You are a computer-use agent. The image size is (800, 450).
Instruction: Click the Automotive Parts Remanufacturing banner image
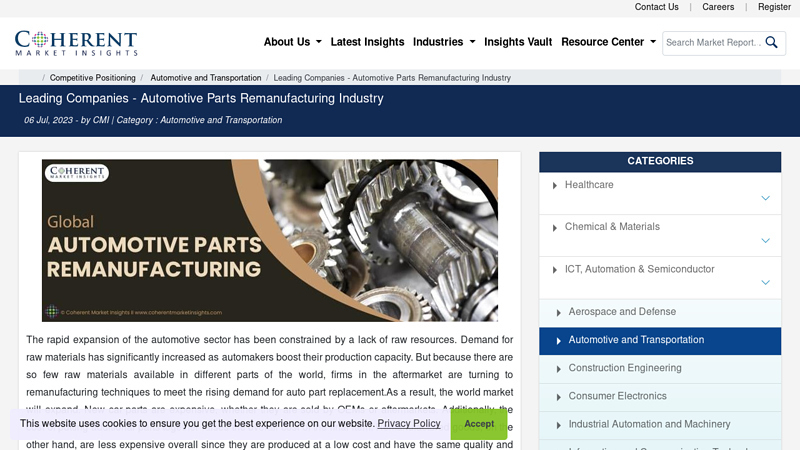click(x=270, y=240)
